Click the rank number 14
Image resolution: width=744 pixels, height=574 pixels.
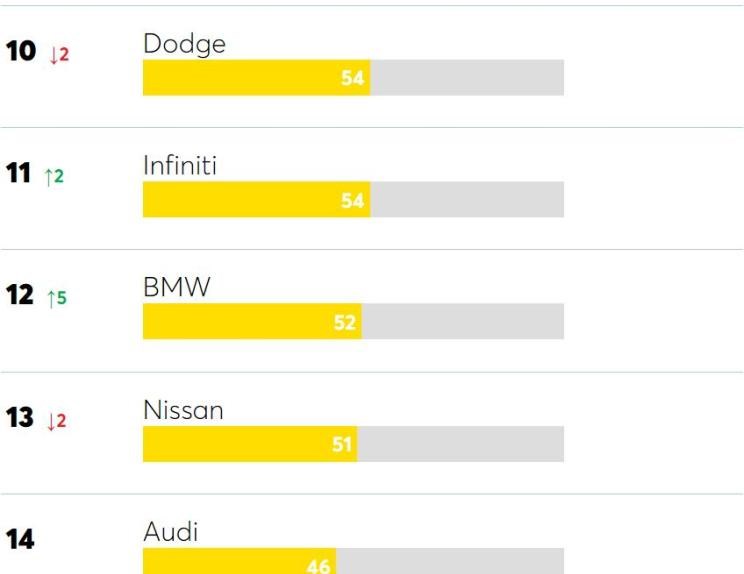pos(20,539)
